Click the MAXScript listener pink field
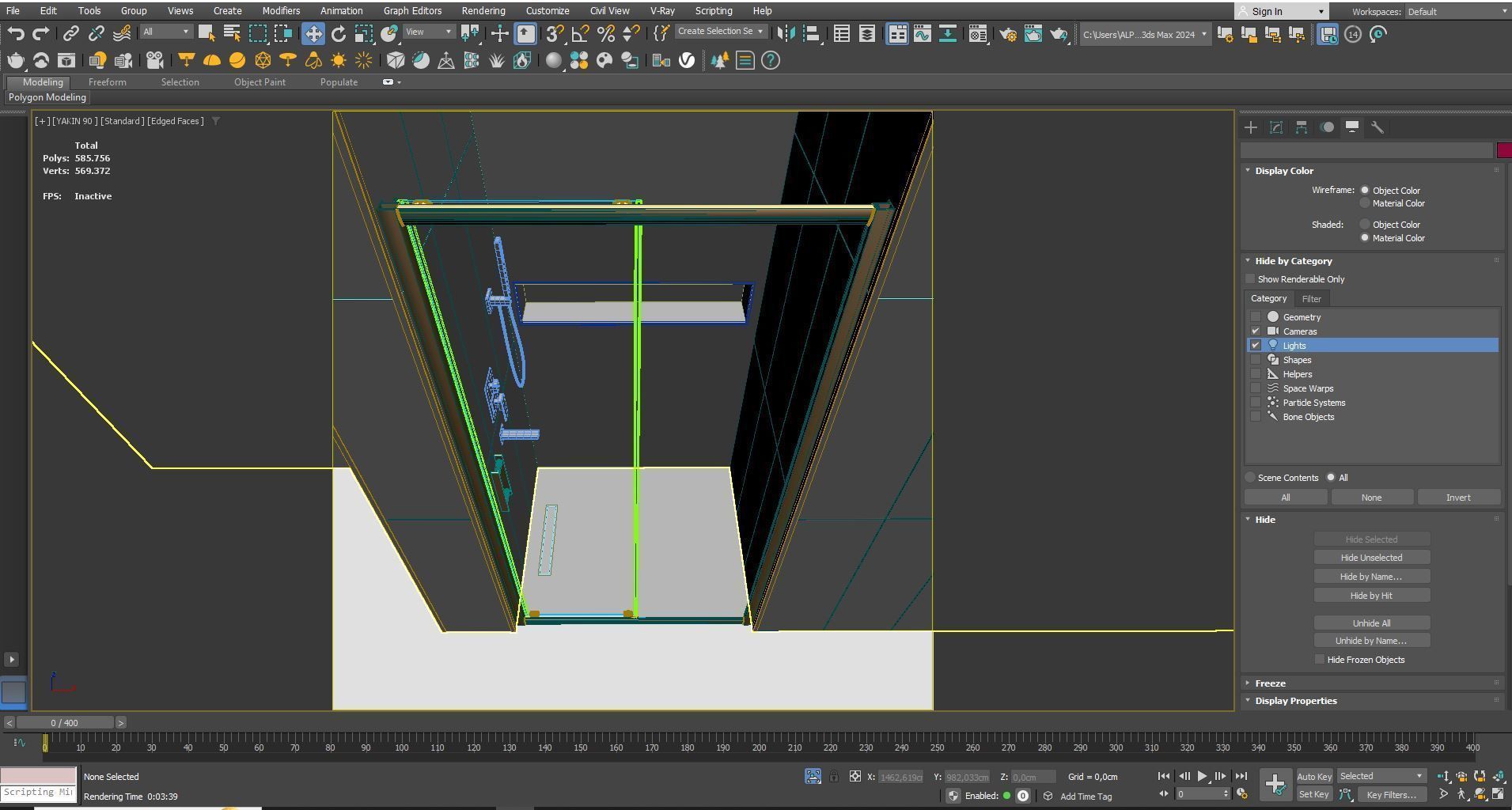This screenshot has height=810, width=1512. click(x=38, y=775)
